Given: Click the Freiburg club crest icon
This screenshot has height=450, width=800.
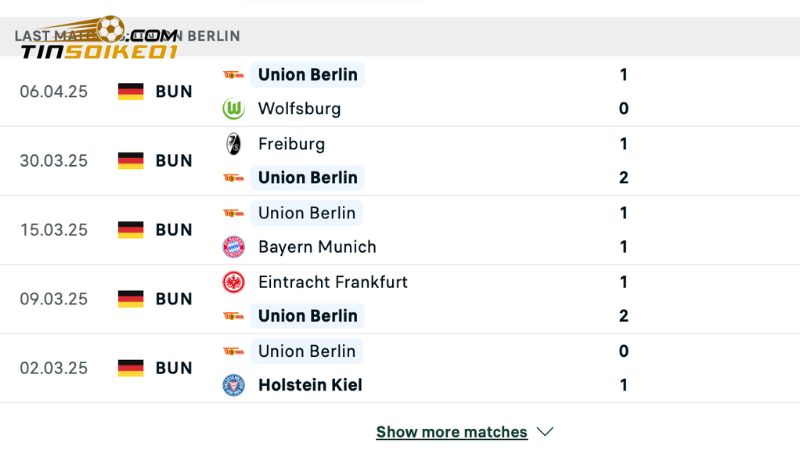Looking at the screenshot, I should tap(233, 144).
